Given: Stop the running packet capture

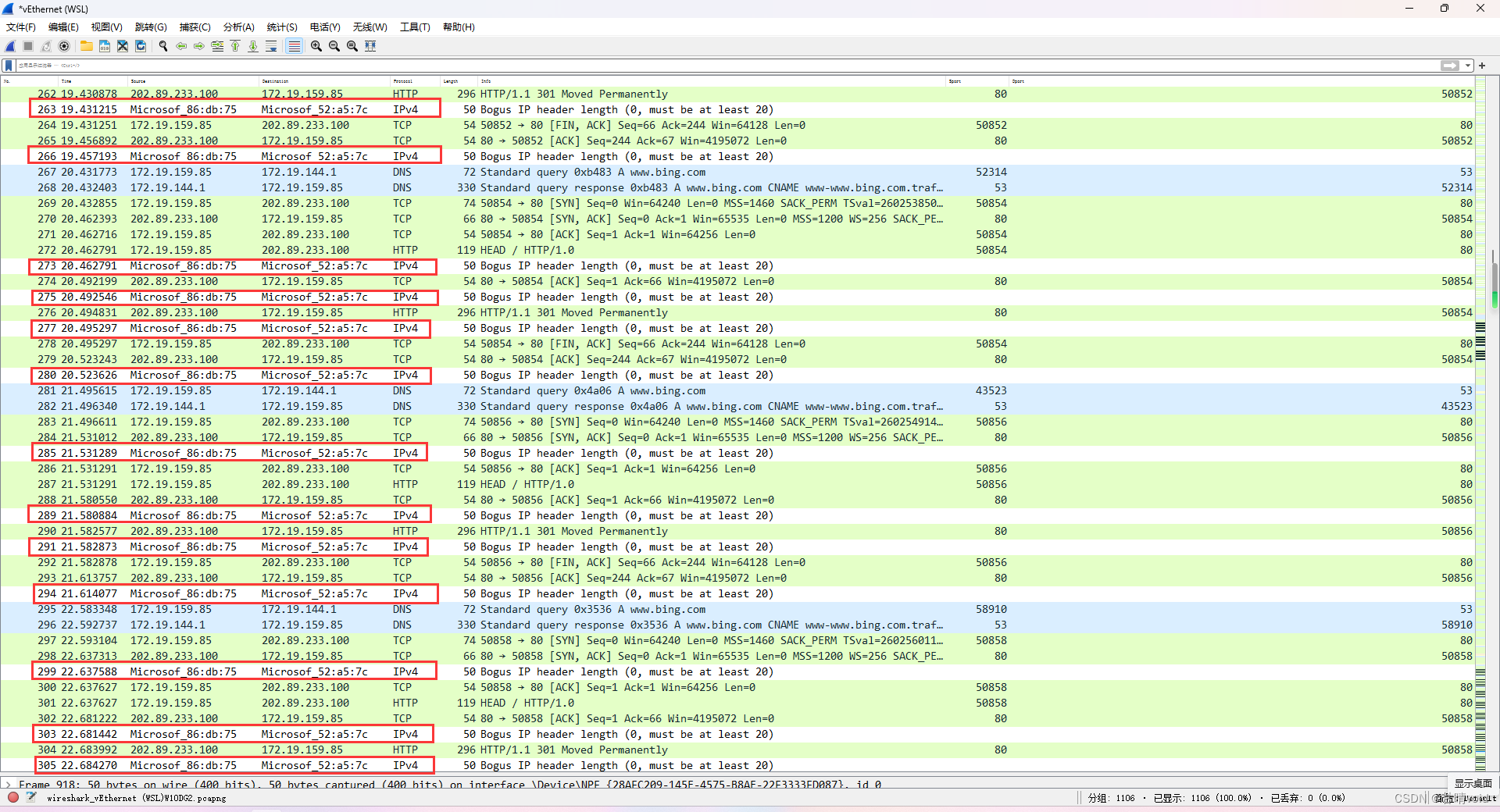Looking at the screenshot, I should [x=28, y=46].
